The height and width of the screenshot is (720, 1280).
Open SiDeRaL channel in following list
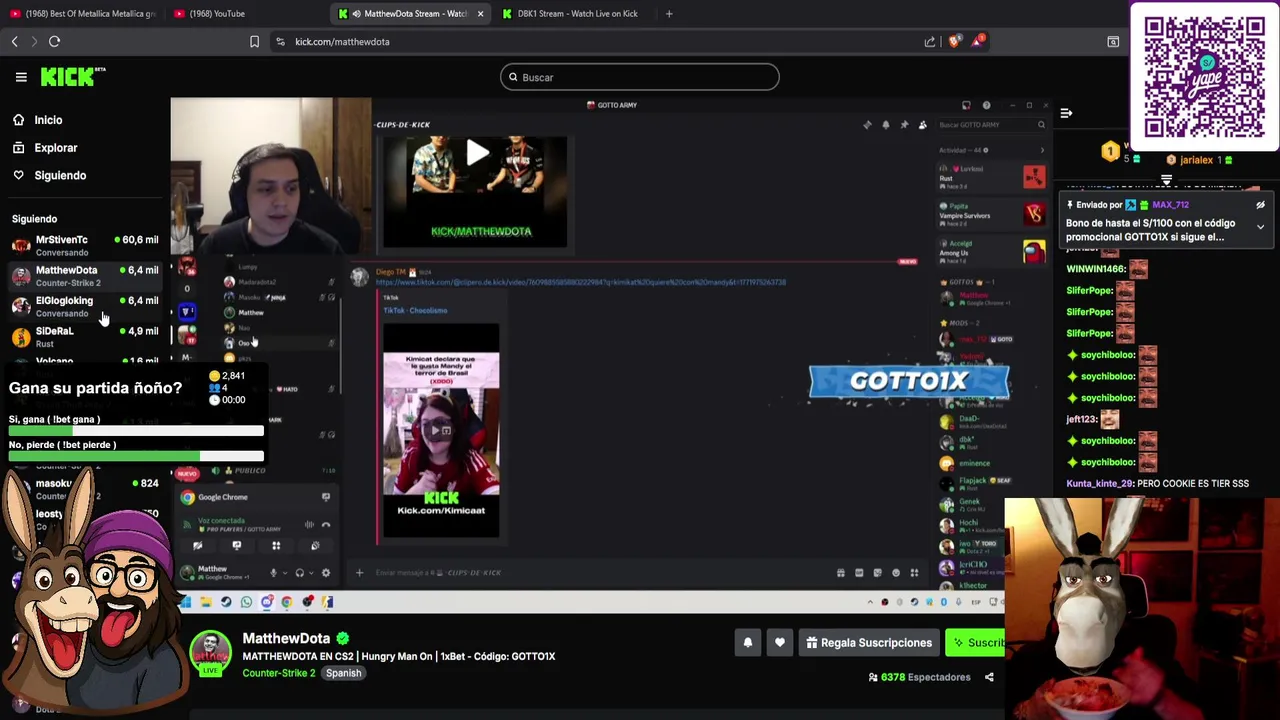[x=85, y=336]
